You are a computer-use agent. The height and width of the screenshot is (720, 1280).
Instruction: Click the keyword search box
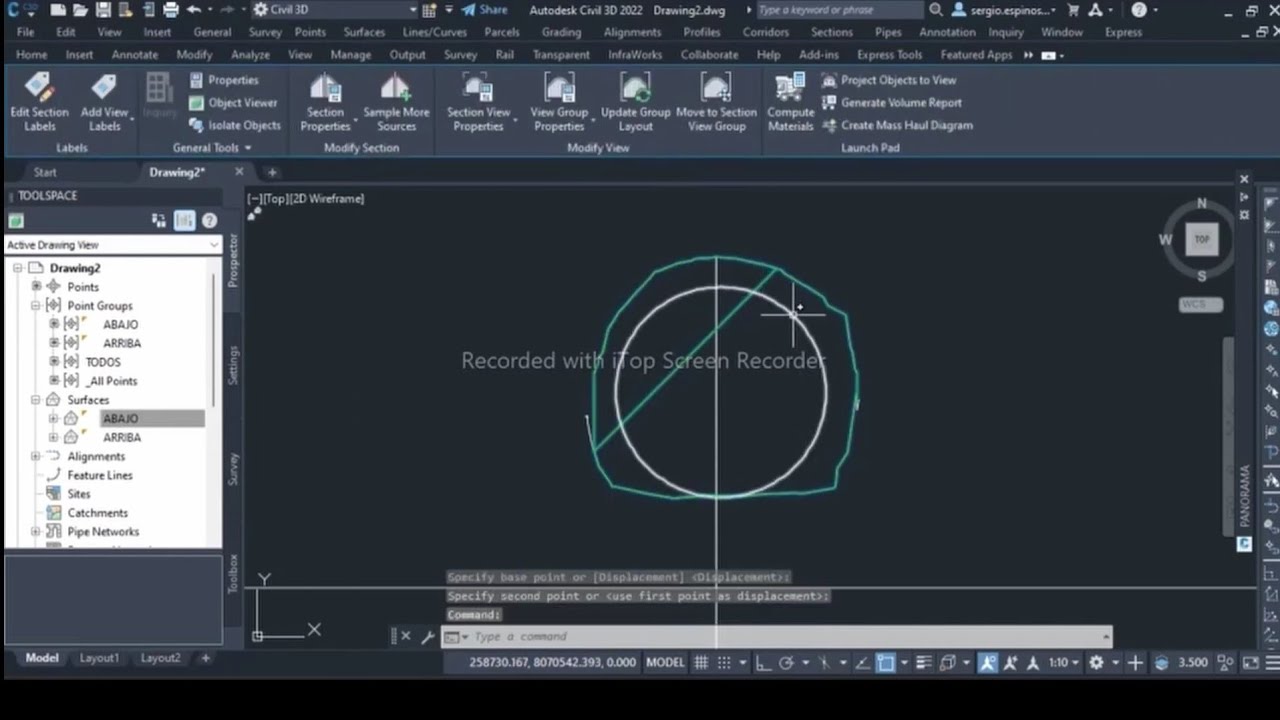pos(838,10)
